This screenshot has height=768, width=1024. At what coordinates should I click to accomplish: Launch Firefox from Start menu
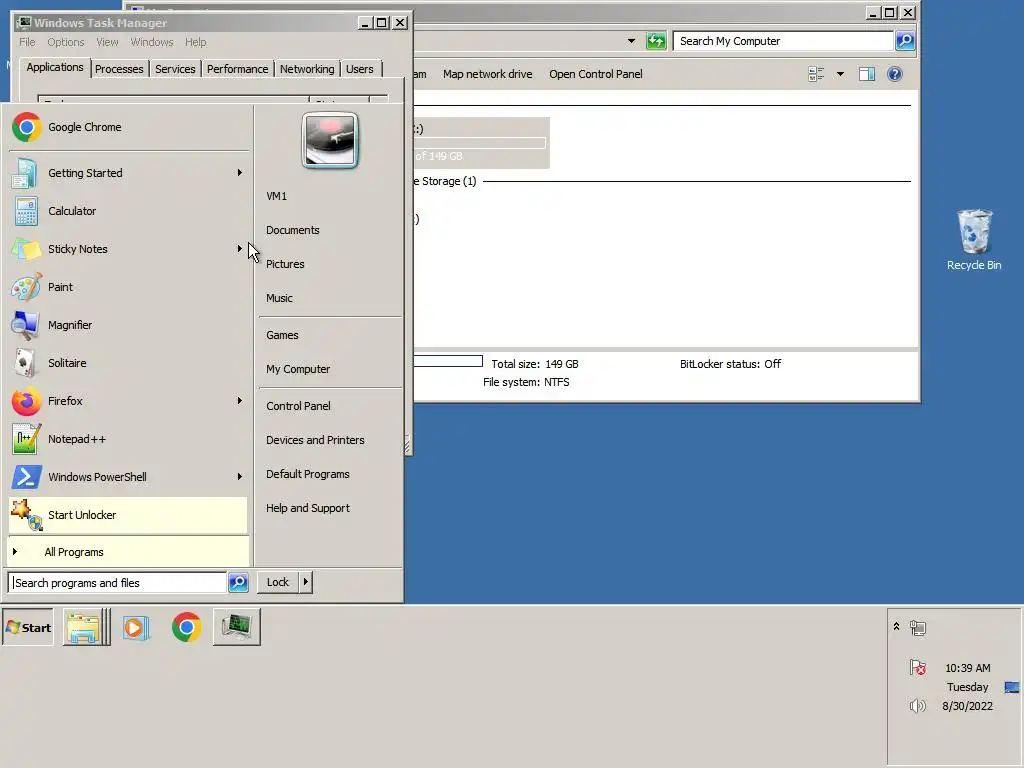click(x=129, y=401)
